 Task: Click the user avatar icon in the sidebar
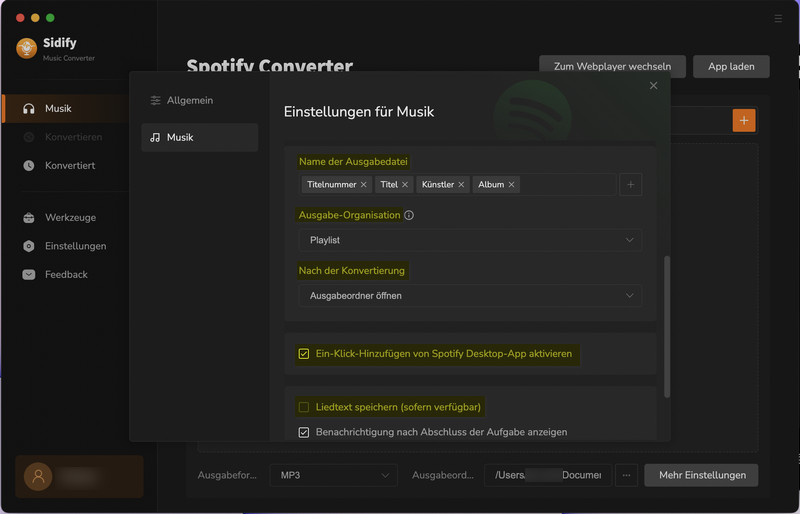(x=38, y=477)
